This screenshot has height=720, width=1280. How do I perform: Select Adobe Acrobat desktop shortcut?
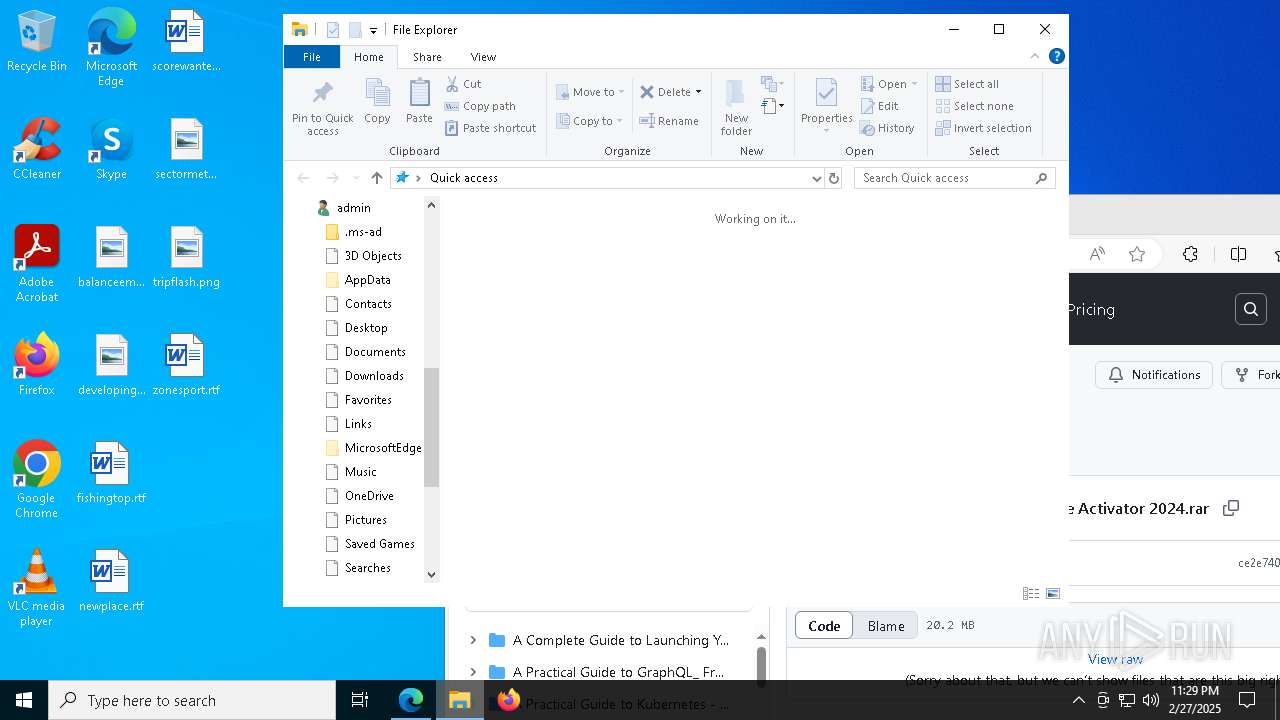click(x=37, y=264)
